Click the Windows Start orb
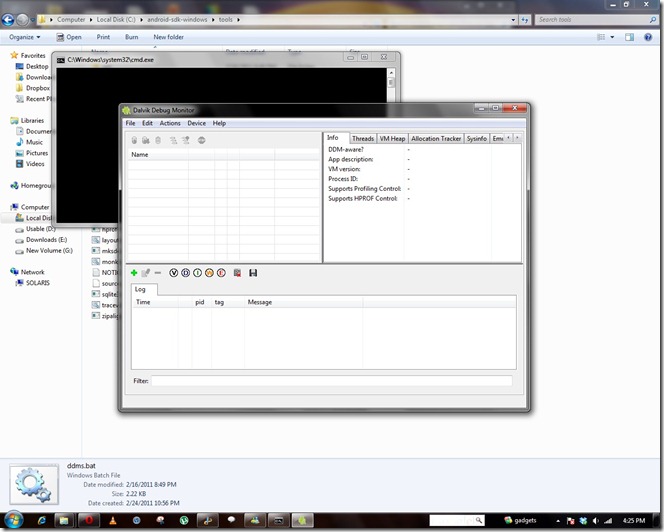The width and height of the screenshot is (664, 532). click(x=13, y=520)
